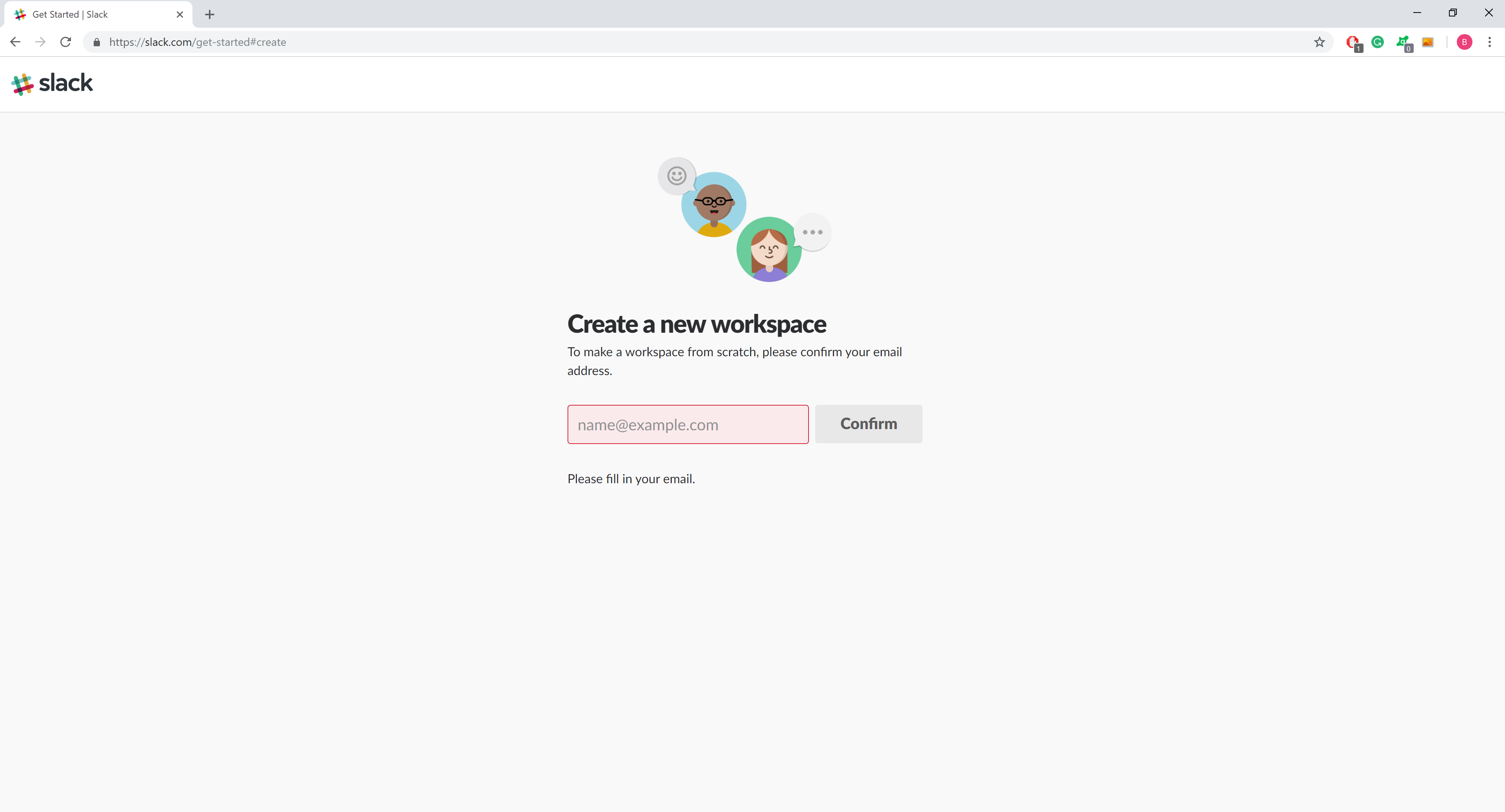Click the woman avatar illustration
Image resolution: width=1505 pixels, height=812 pixels.
click(x=769, y=250)
